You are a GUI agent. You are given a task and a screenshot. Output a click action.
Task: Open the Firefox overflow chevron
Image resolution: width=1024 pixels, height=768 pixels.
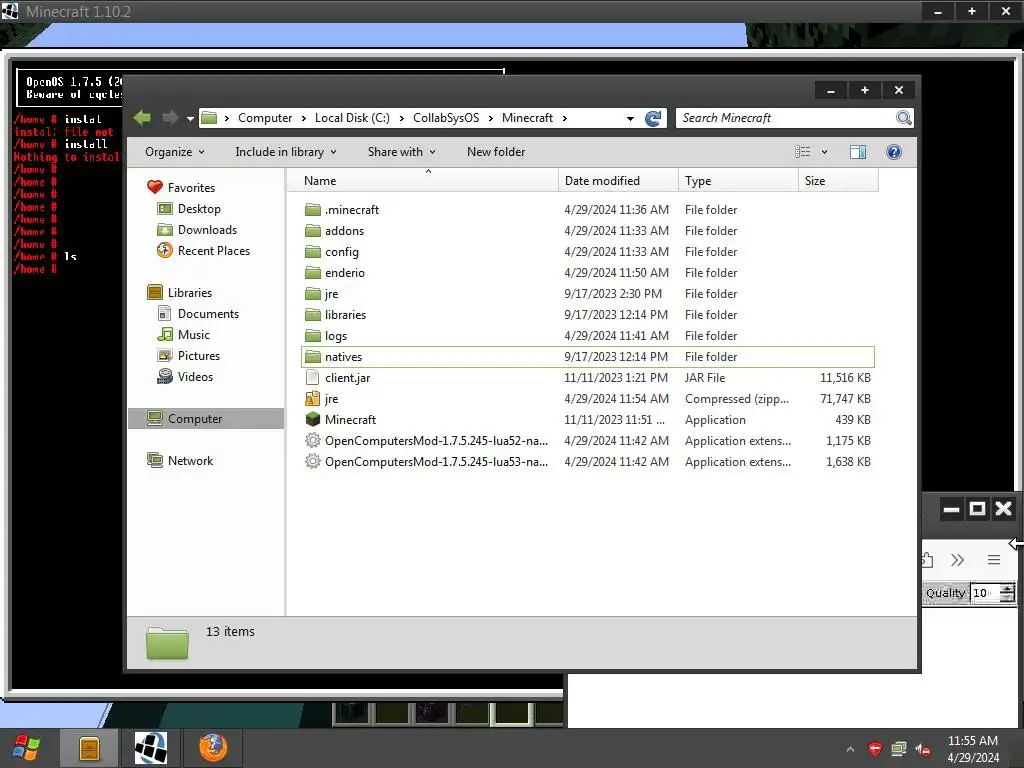(957, 560)
